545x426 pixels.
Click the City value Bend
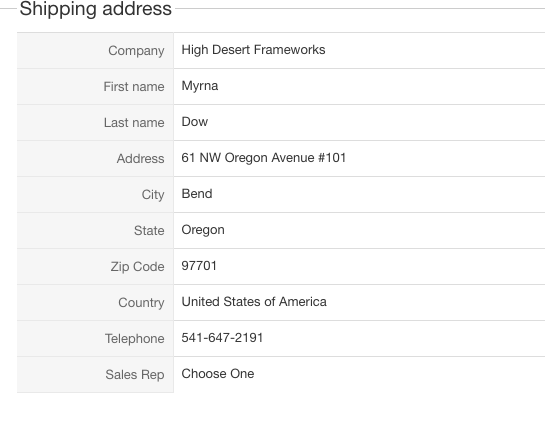[x=197, y=194]
